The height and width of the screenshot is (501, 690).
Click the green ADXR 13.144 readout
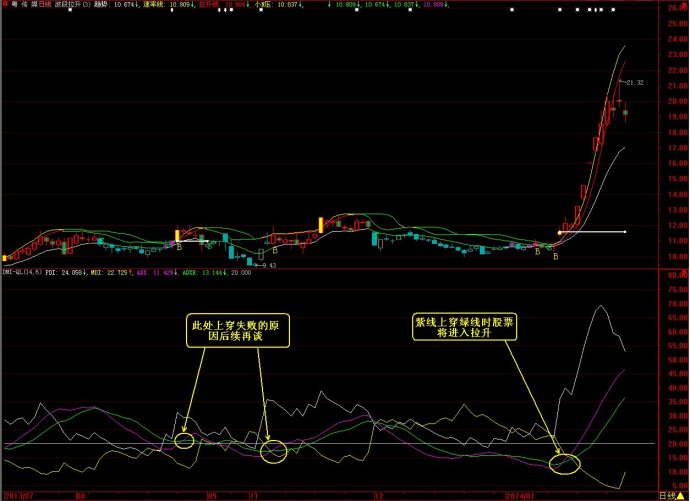click(x=204, y=273)
